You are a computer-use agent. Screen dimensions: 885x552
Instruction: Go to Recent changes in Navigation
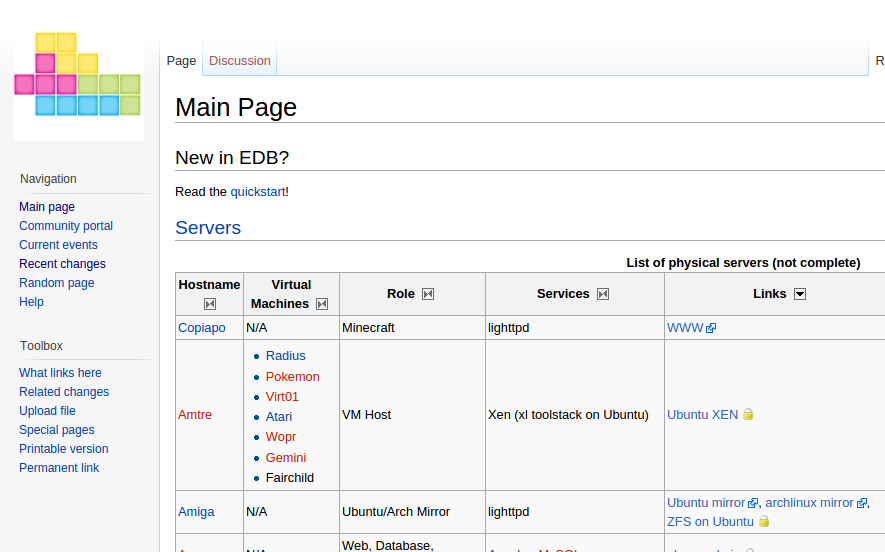pyautogui.click(x=62, y=264)
